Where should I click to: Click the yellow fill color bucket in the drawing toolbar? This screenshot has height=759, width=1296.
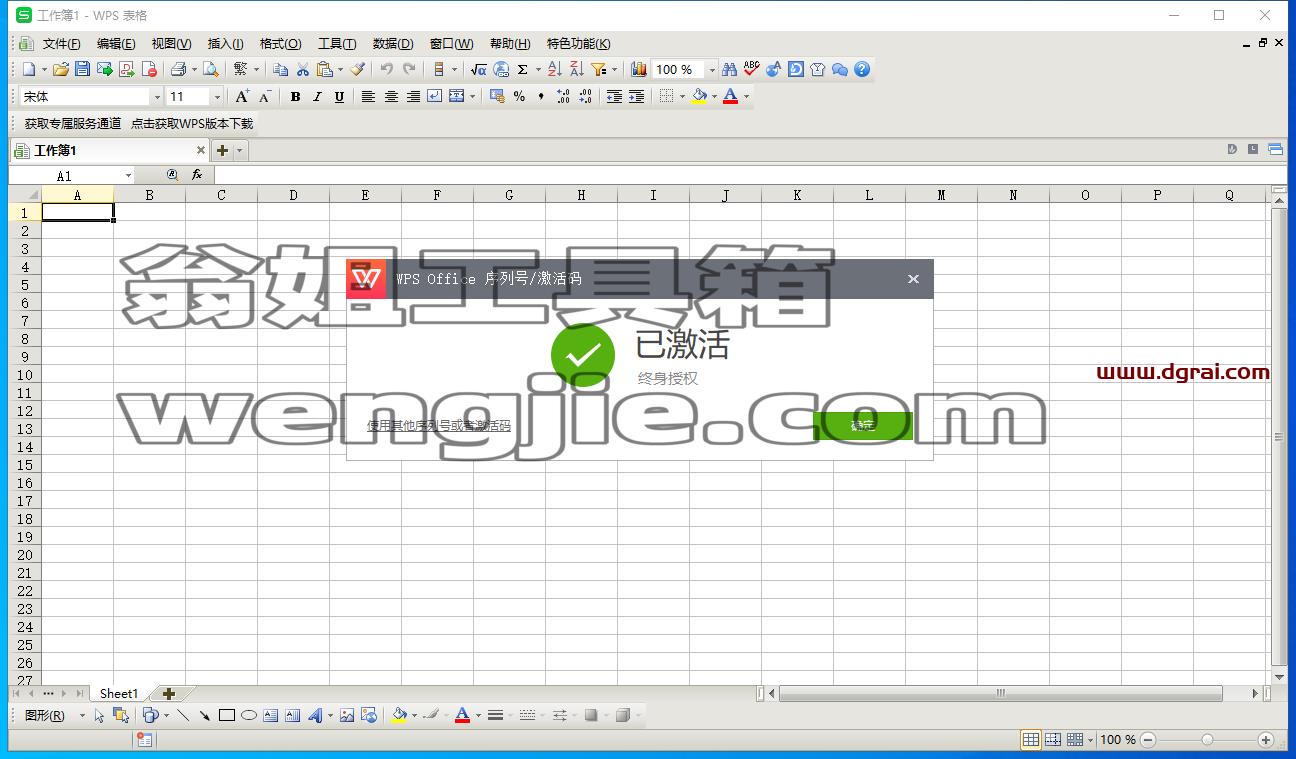399,715
